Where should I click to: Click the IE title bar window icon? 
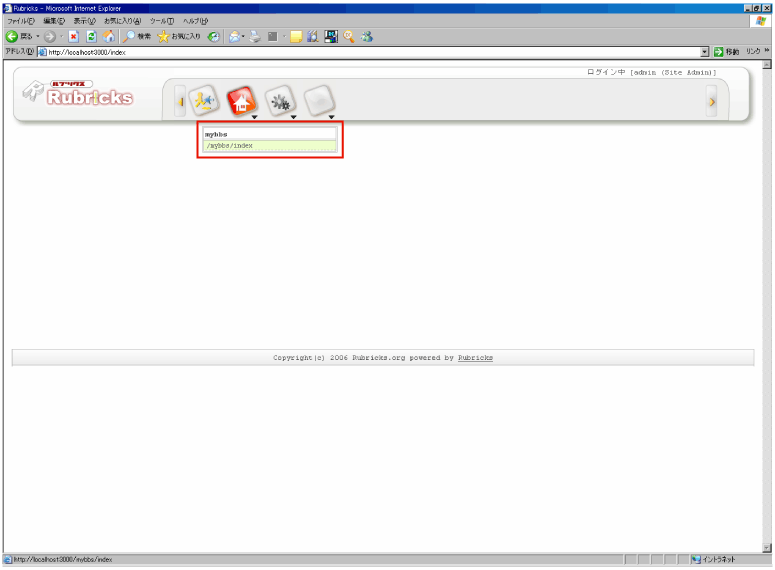pos(7,8)
